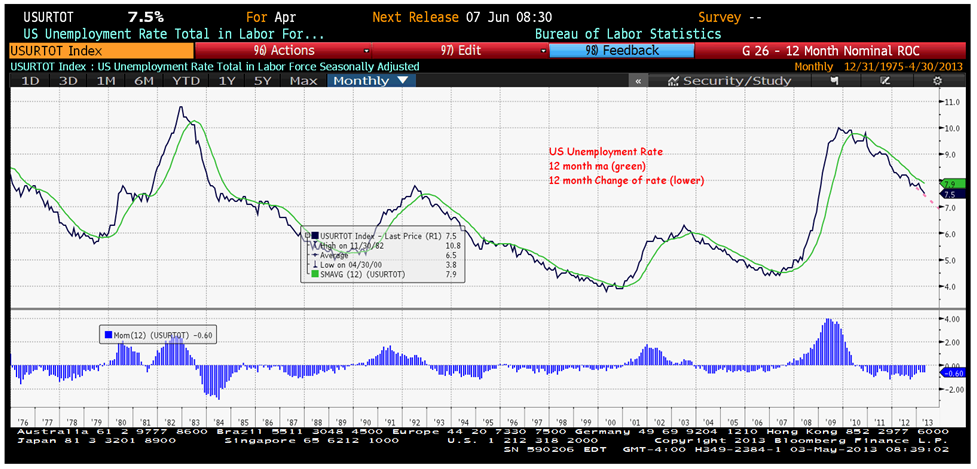Select the YTD range tab
Image resolution: width=977 pixels, height=469 pixels.
(x=184, y=80)
